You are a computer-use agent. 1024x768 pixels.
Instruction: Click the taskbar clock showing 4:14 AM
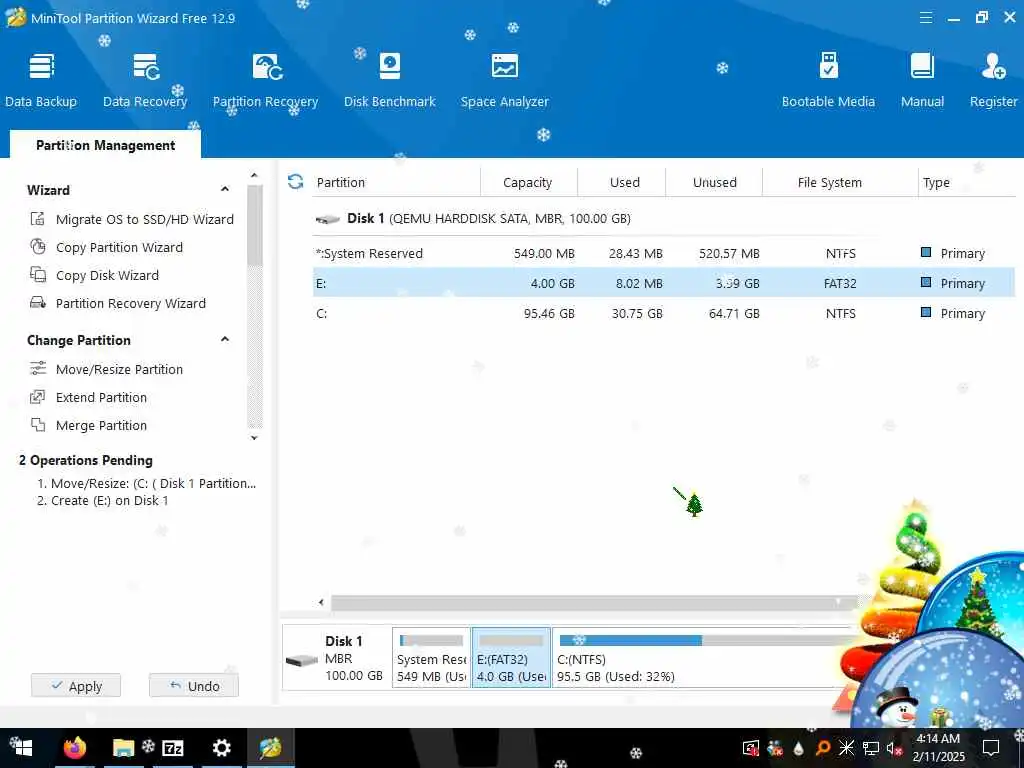click(938, 748)
